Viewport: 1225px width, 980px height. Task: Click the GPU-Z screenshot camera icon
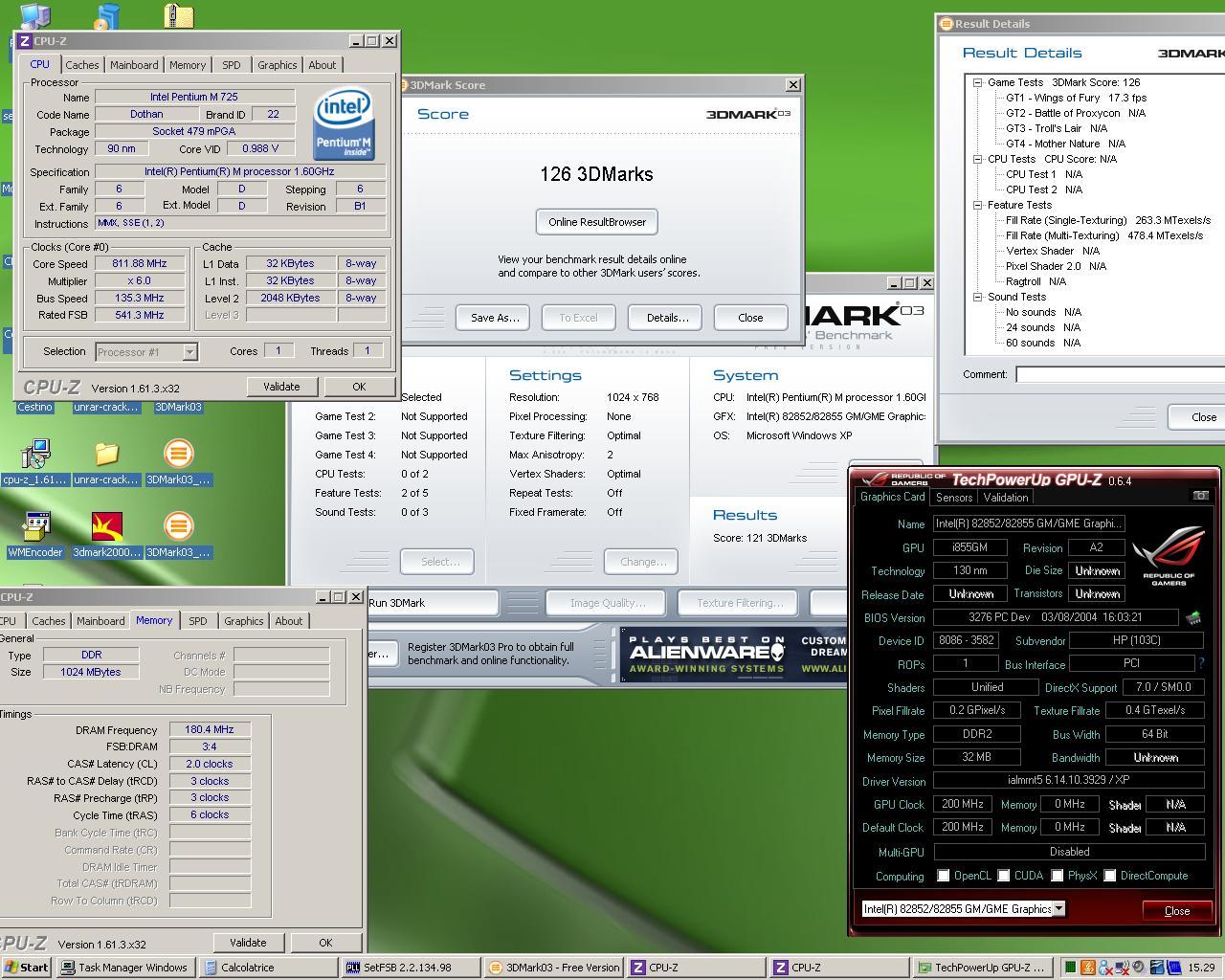[x=1200, y=496]
